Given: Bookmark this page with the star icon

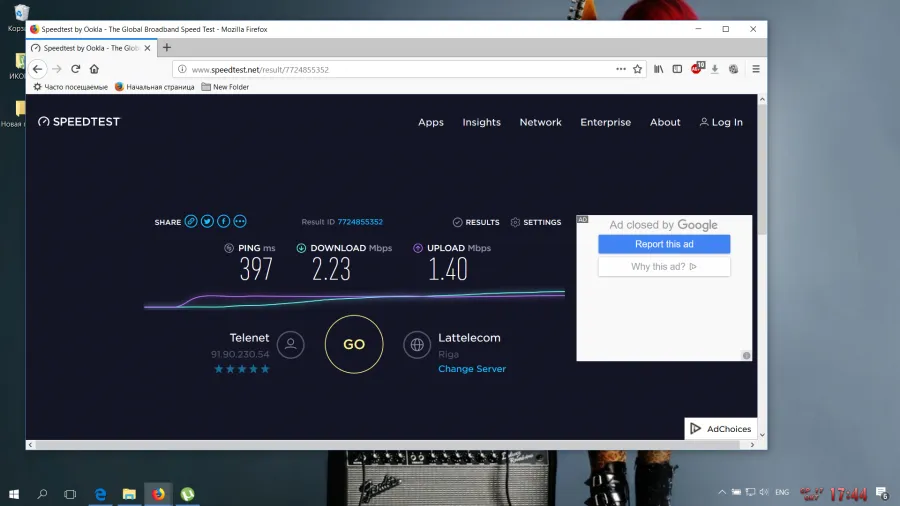Looking at the screenshot, I should (x=637, y=69).
